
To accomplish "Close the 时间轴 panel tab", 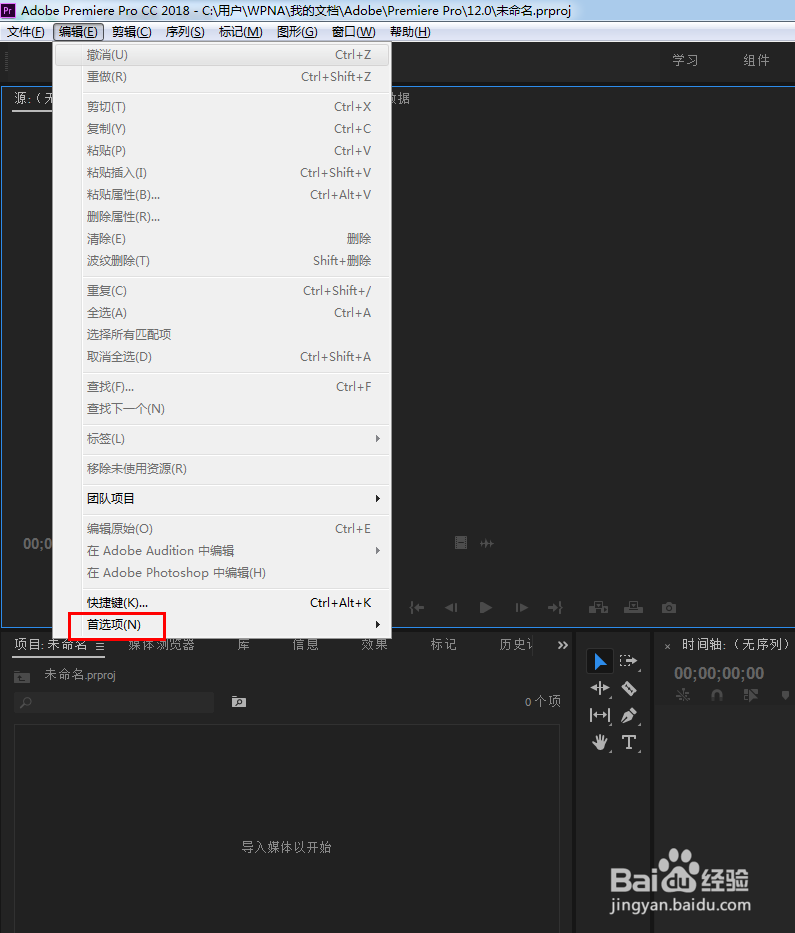I will (x=667, y=646).
